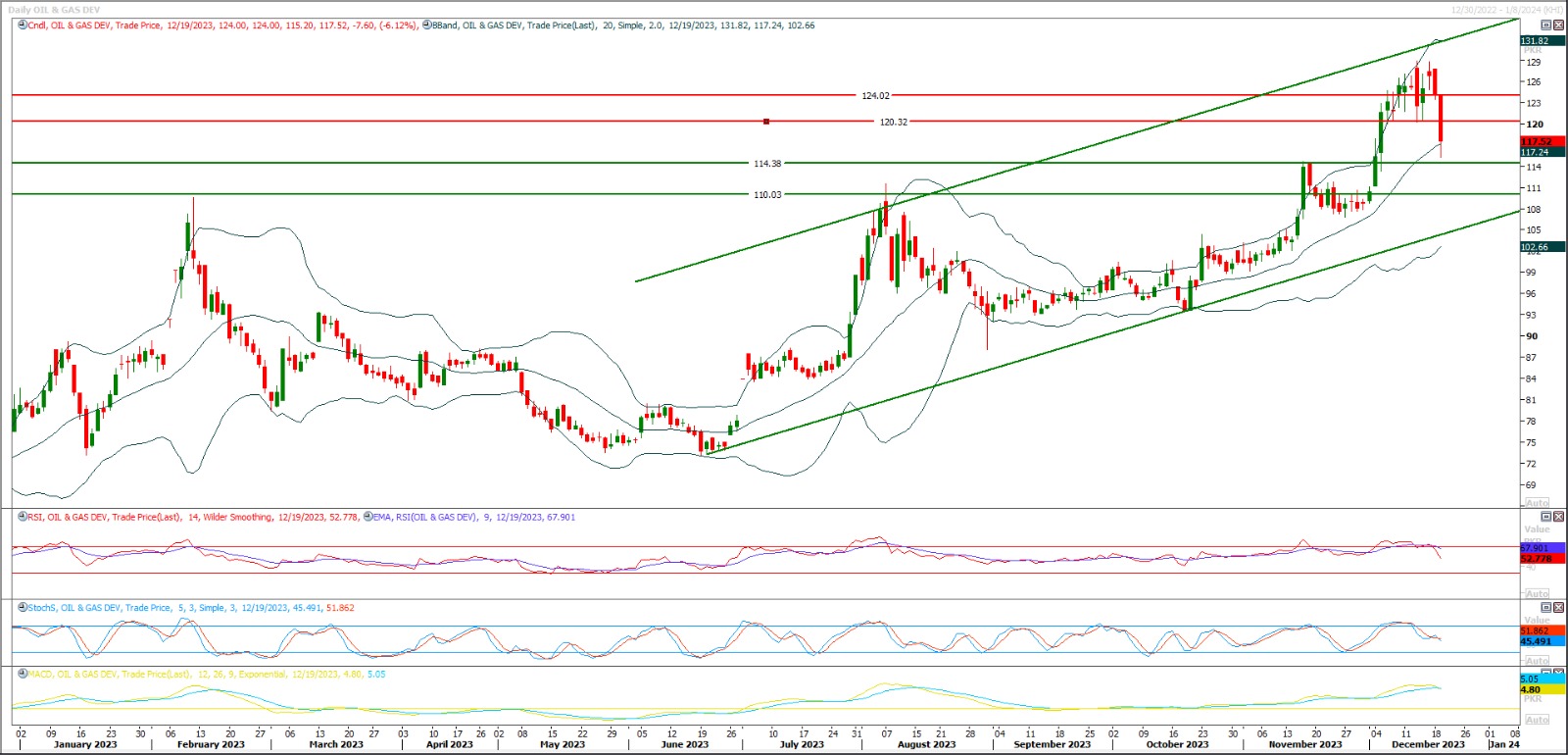Screen dimensions: 1568x755
Task: Click the EMA indicator icon in RSI panel
Action: point(368,517)
